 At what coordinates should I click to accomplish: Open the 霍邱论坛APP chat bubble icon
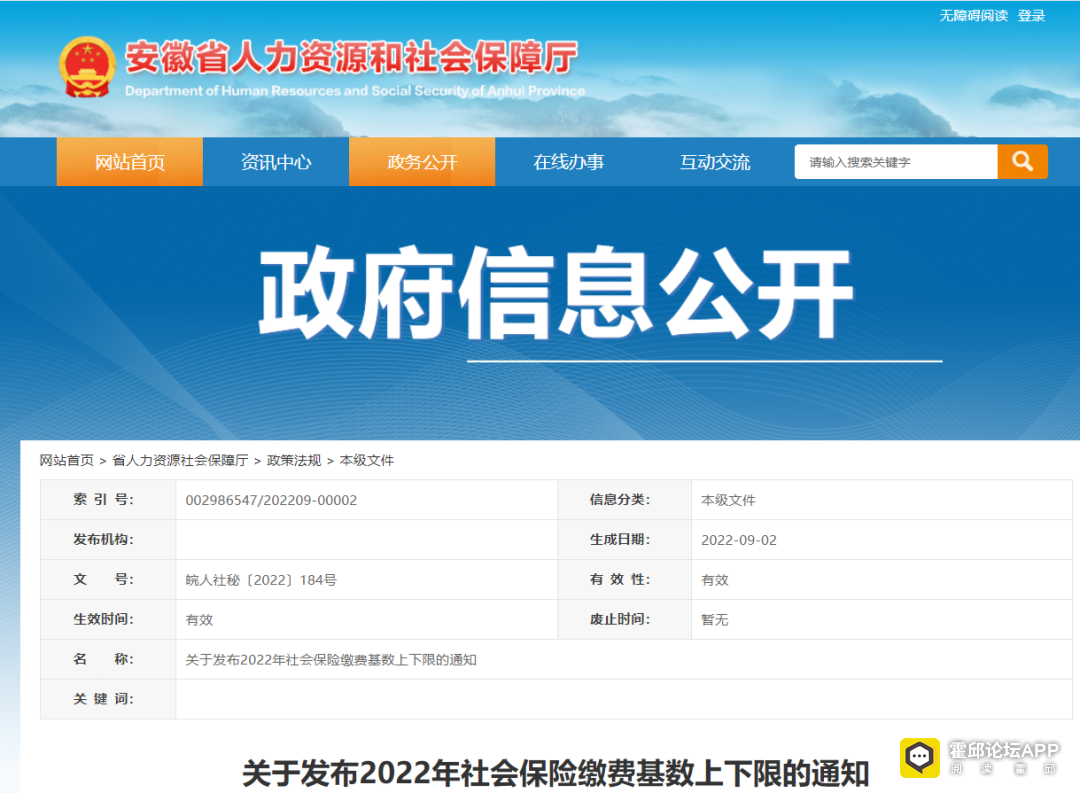point(920,757)
